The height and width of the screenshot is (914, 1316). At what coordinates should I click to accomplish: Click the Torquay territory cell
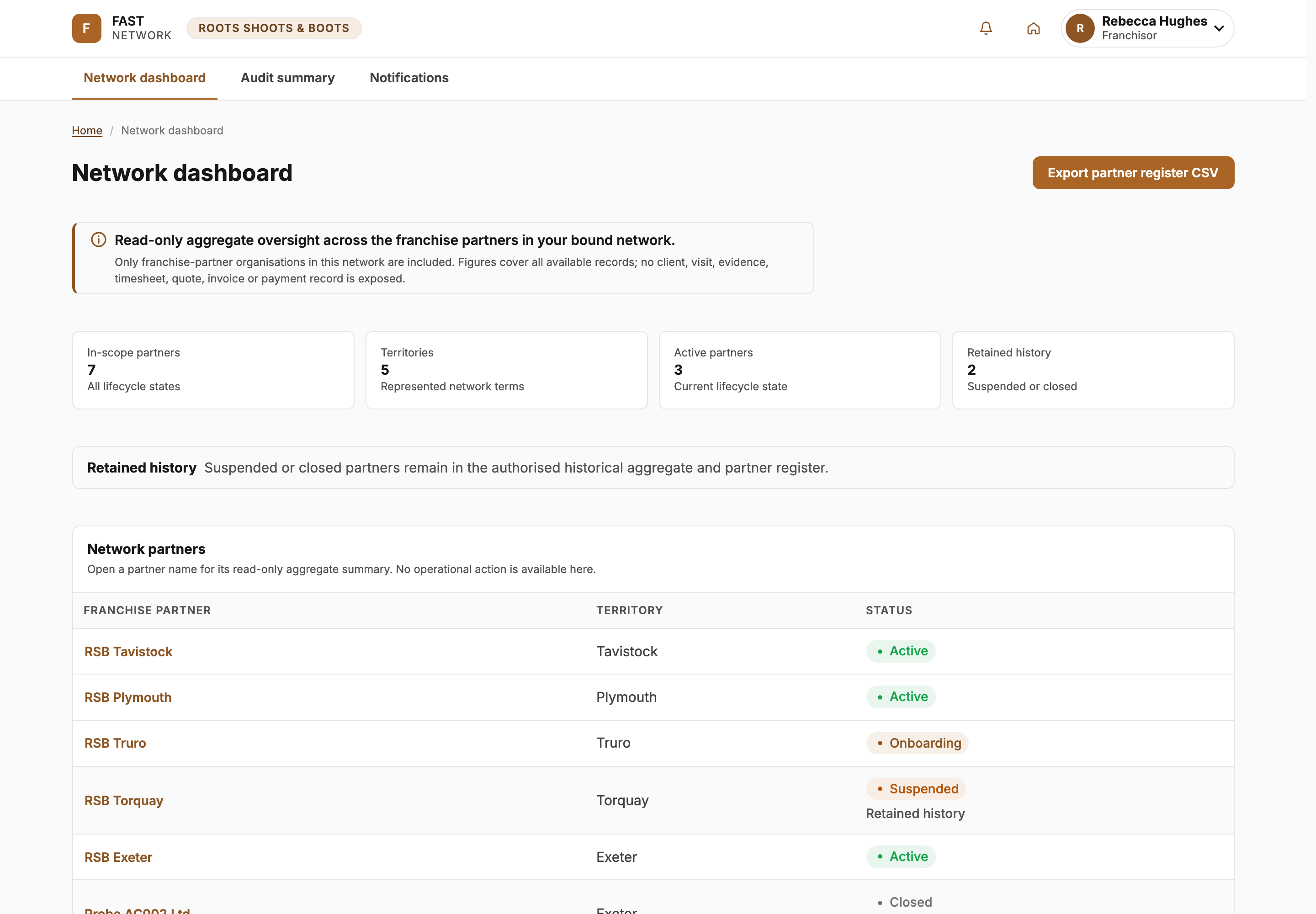click(622, 800)
